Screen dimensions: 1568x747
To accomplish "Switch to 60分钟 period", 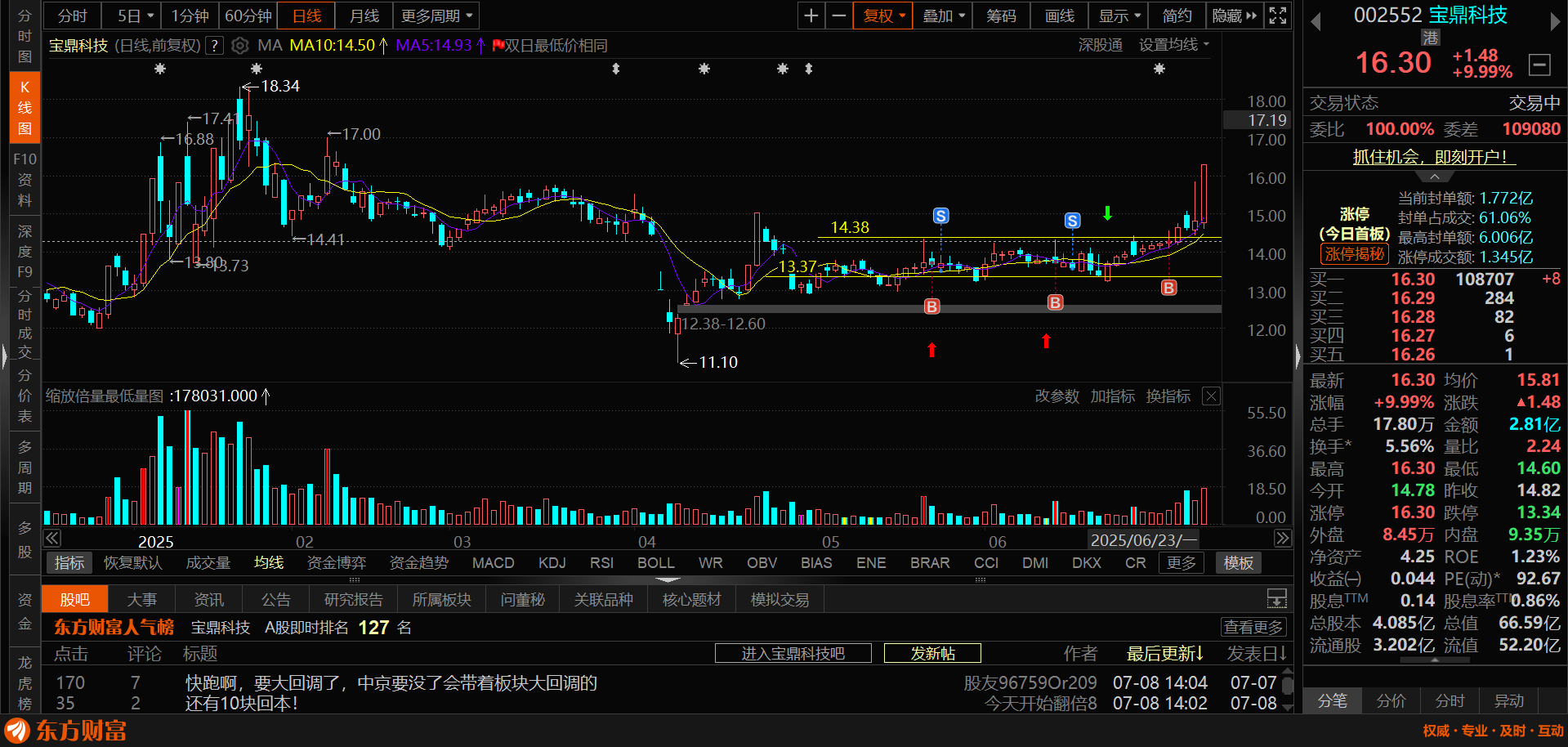I will click(x=248, y=16).
